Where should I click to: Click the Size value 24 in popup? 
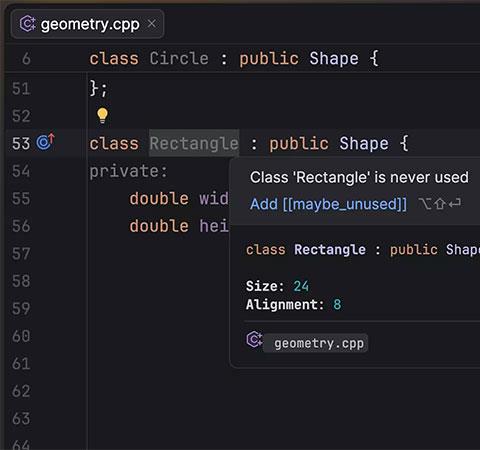click(x=301, y=286)
